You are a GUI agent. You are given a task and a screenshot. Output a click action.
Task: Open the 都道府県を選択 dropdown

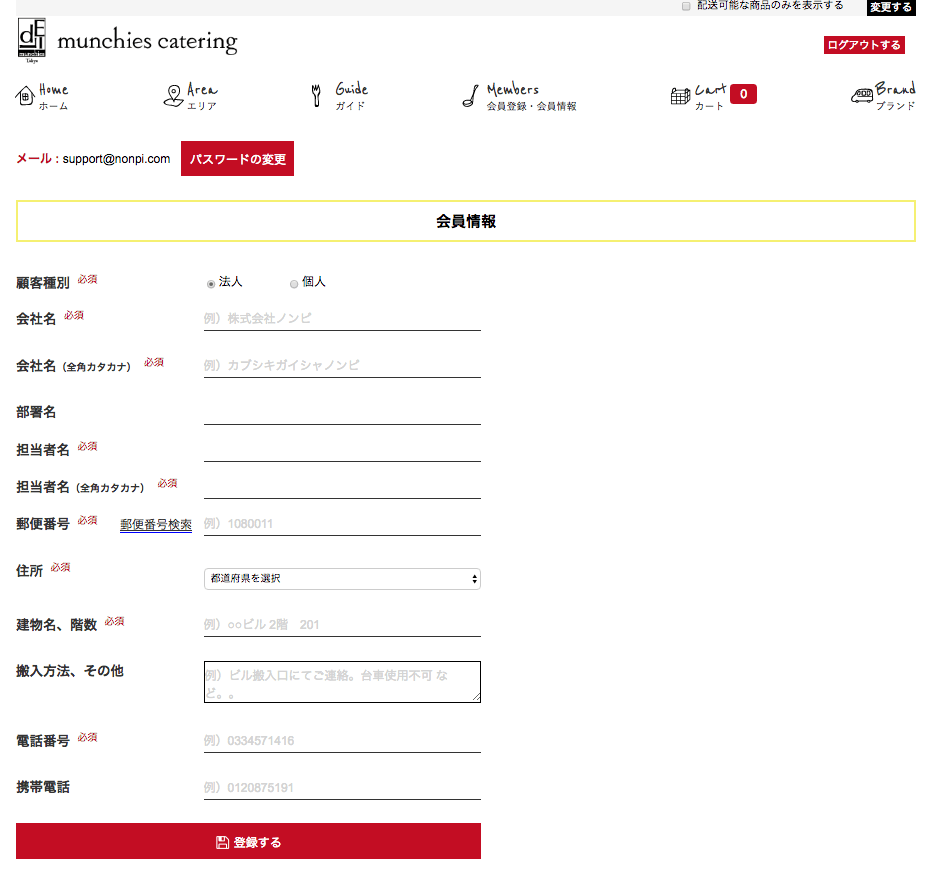342,579
